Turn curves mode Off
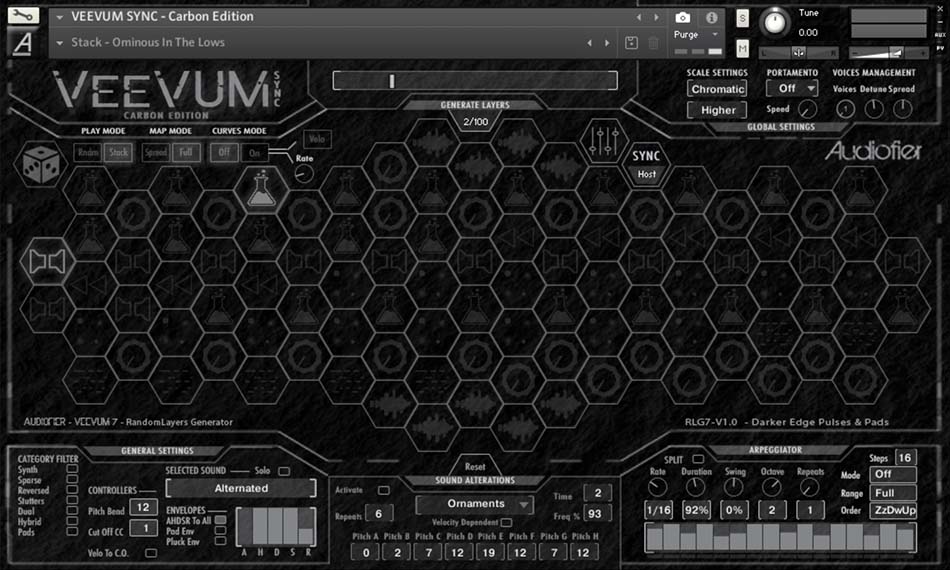950x570 pixels. click(x=224, y=152)
